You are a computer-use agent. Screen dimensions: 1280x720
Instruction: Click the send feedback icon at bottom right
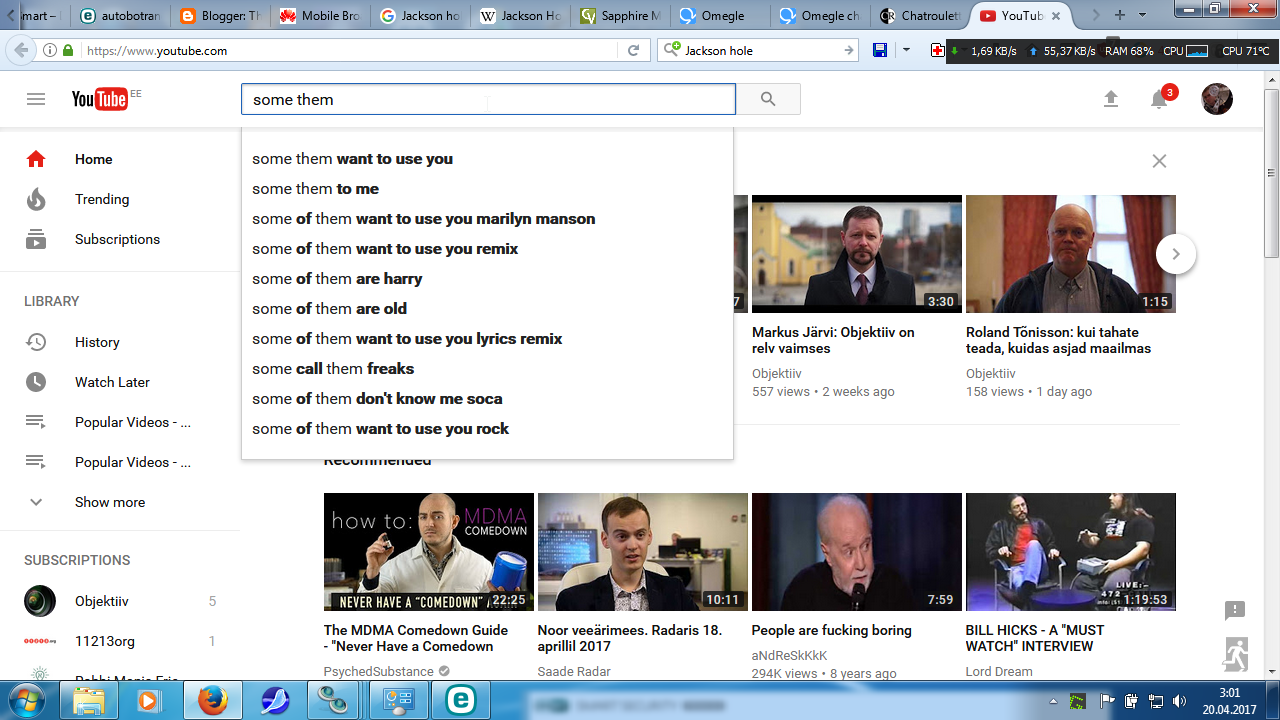1234,611
